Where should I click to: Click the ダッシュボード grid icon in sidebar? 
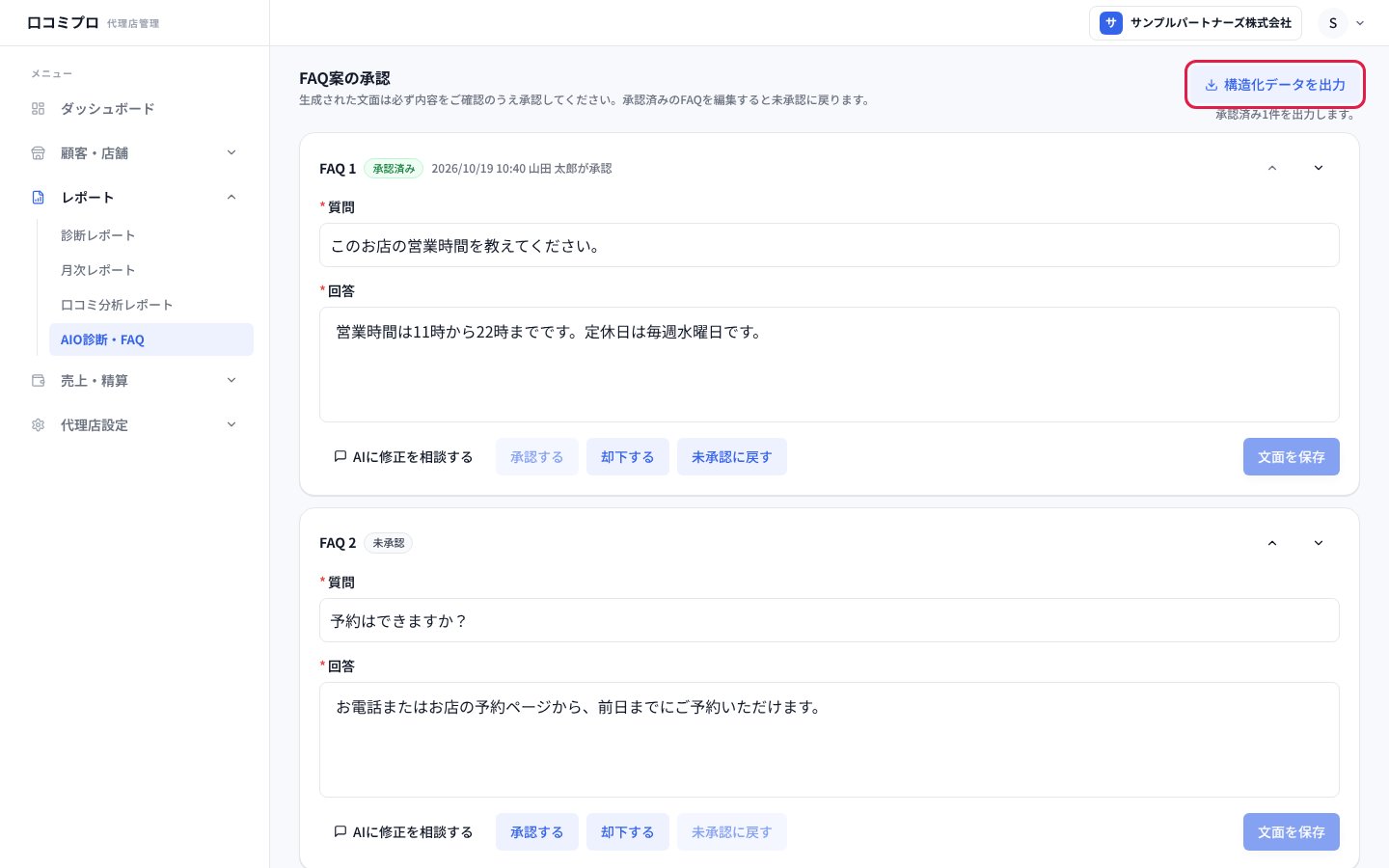(39, 109)
